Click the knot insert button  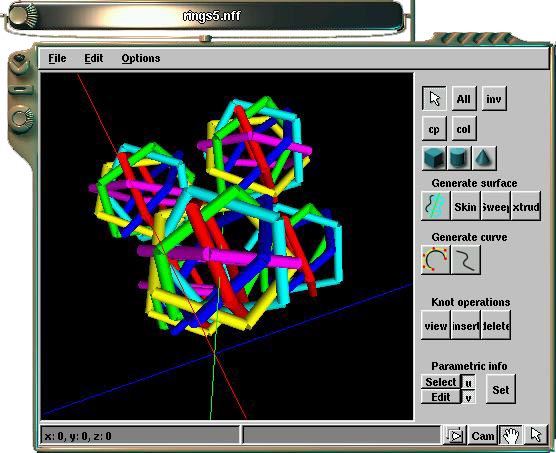[466, 325]
